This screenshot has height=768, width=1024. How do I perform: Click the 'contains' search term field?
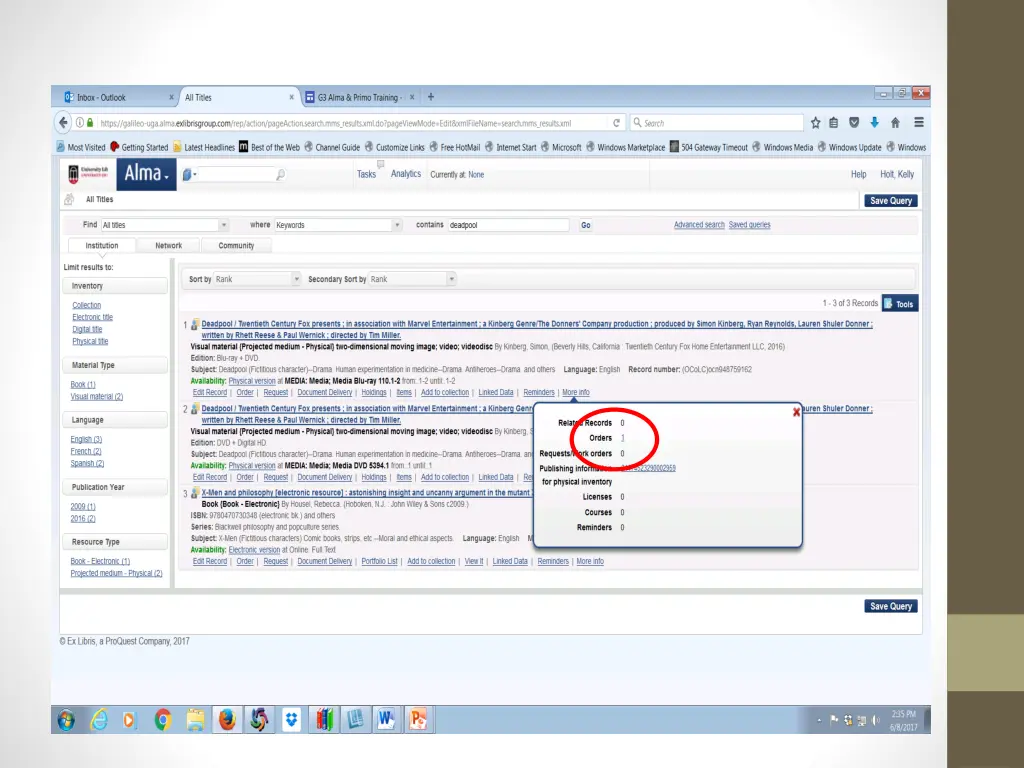click(508, 225)
